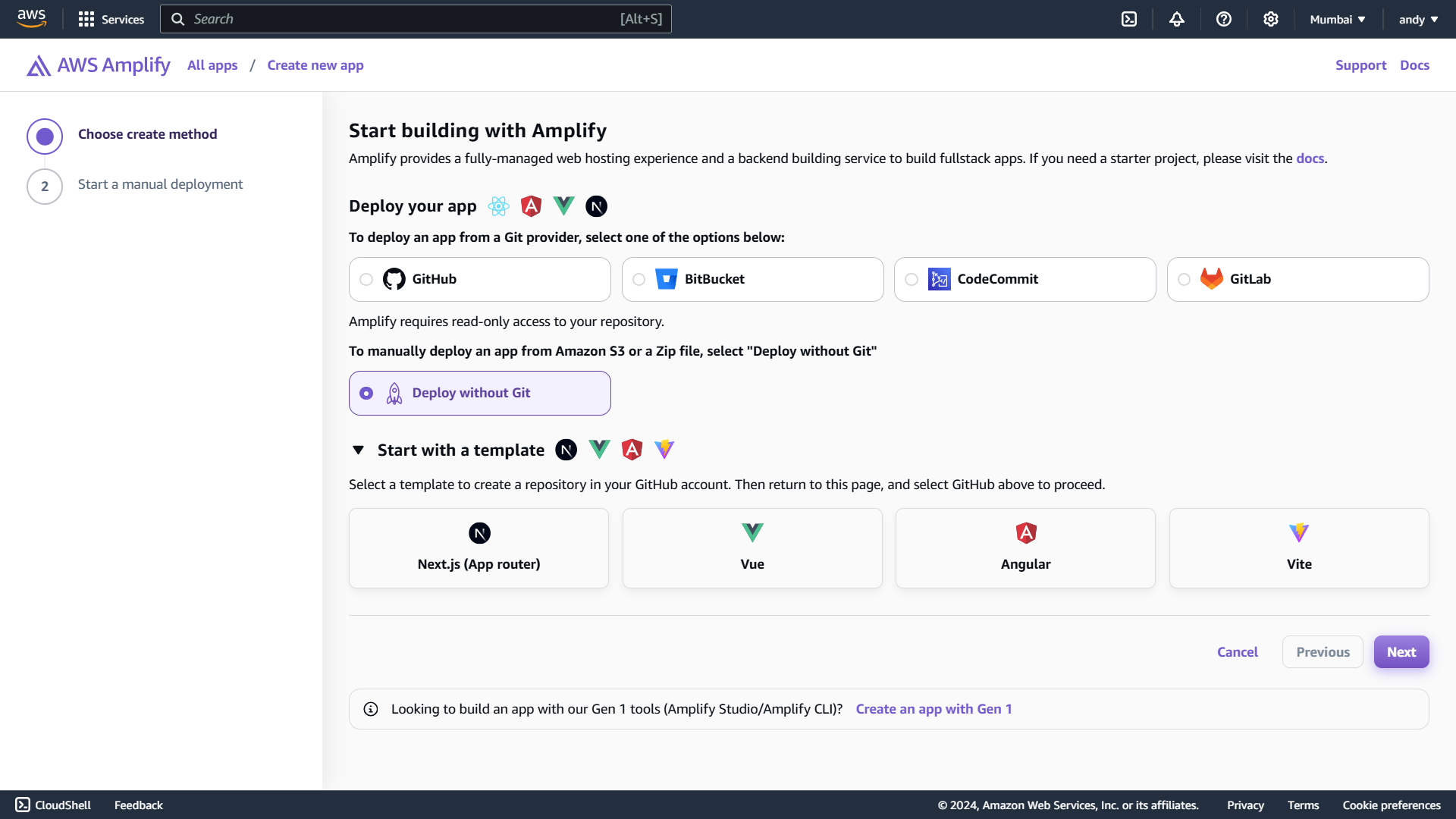1456x819 pixels.
Task: Select the CodeCommit radio option
Action: click(912, 280)
